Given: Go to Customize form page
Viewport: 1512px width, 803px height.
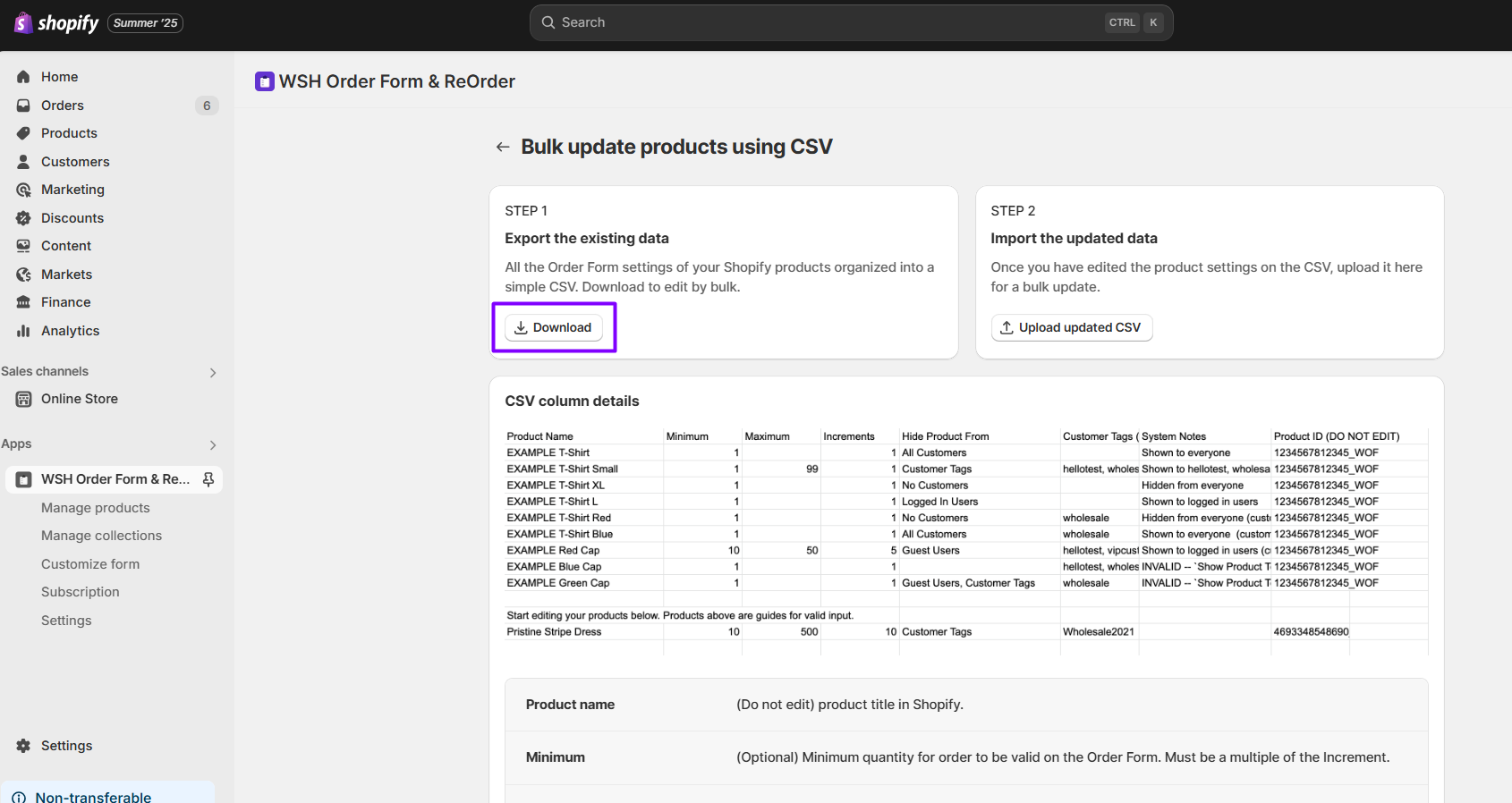Looking at the screenshot, I should 90,564.
